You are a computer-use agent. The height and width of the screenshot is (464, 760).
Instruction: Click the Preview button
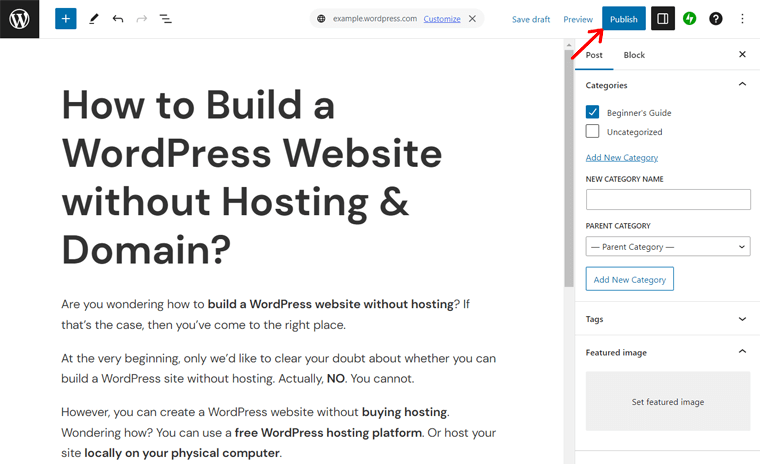[578, 19]
